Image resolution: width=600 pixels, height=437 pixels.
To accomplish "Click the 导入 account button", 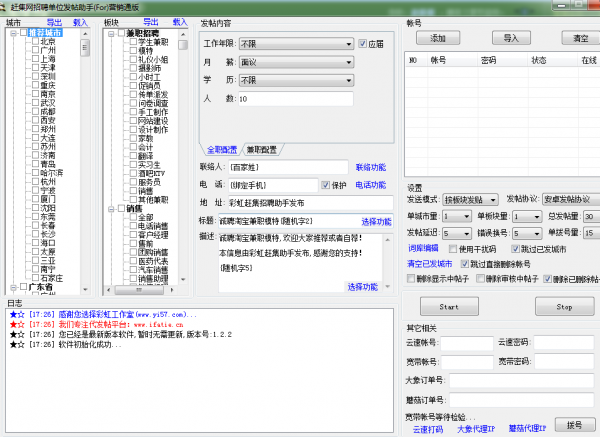I will [510, 38].
